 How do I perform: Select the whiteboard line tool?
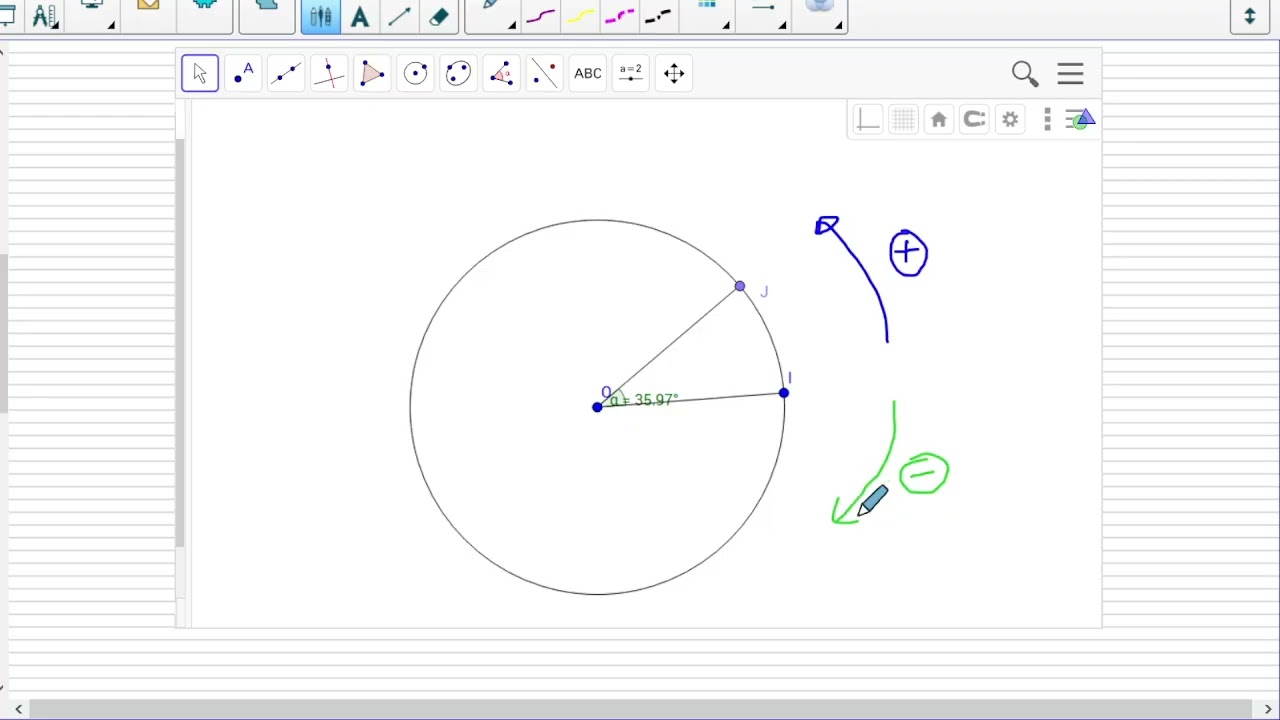399,17
